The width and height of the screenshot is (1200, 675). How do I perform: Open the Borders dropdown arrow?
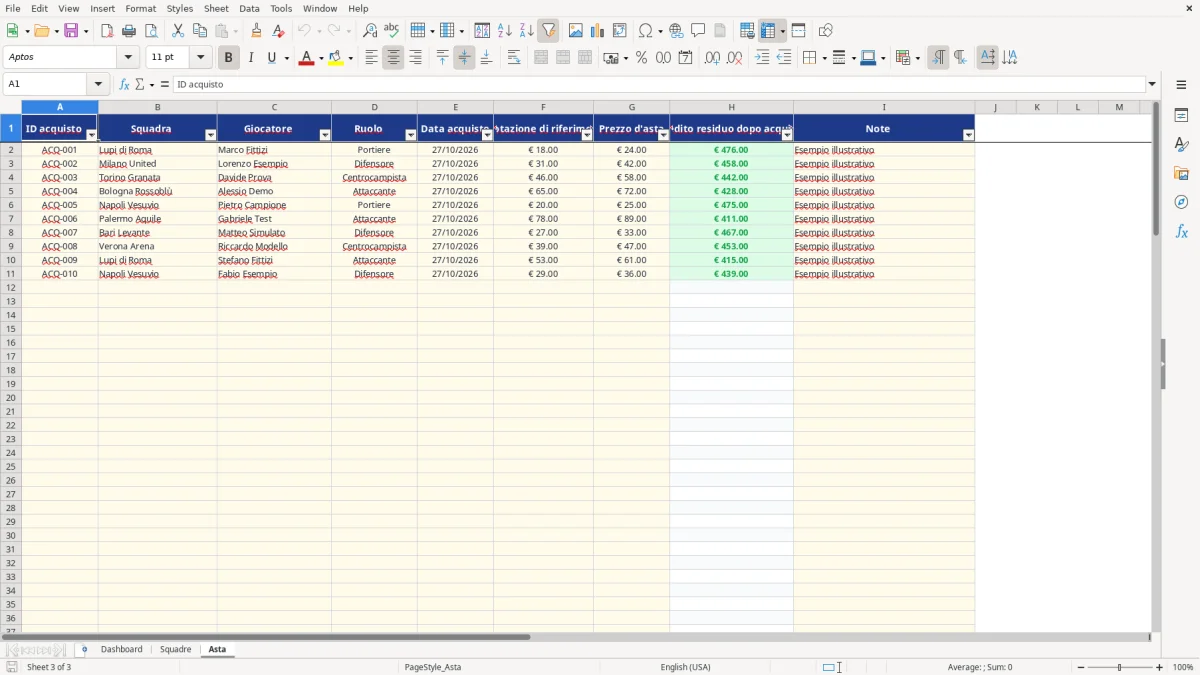[824, 58]
